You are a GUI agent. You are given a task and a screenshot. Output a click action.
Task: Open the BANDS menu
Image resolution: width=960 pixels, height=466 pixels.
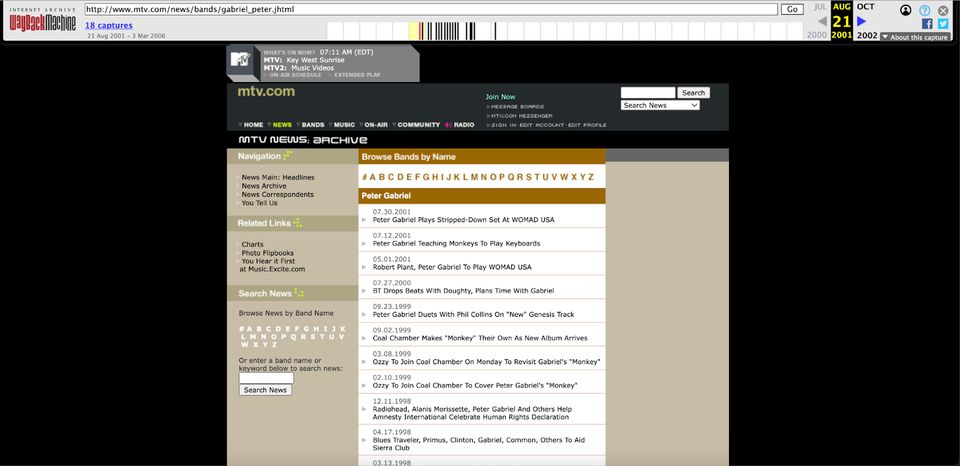(313, 125)
